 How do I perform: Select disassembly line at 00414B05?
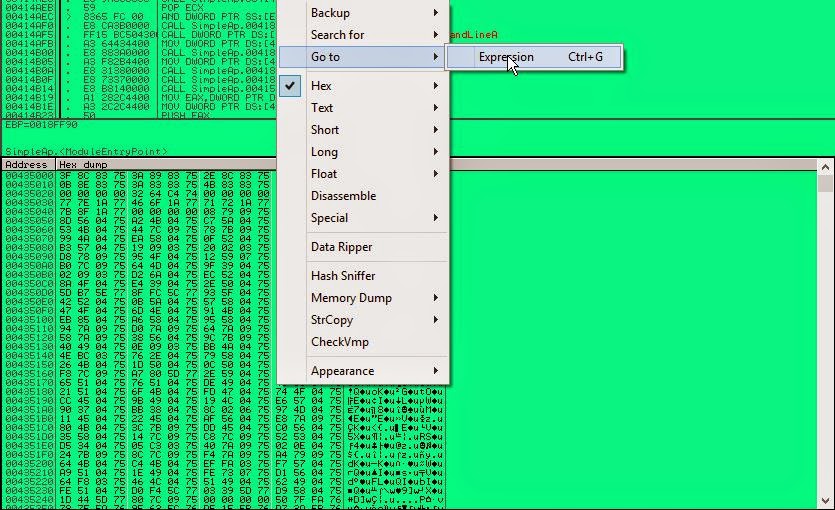tap(140, 62)
